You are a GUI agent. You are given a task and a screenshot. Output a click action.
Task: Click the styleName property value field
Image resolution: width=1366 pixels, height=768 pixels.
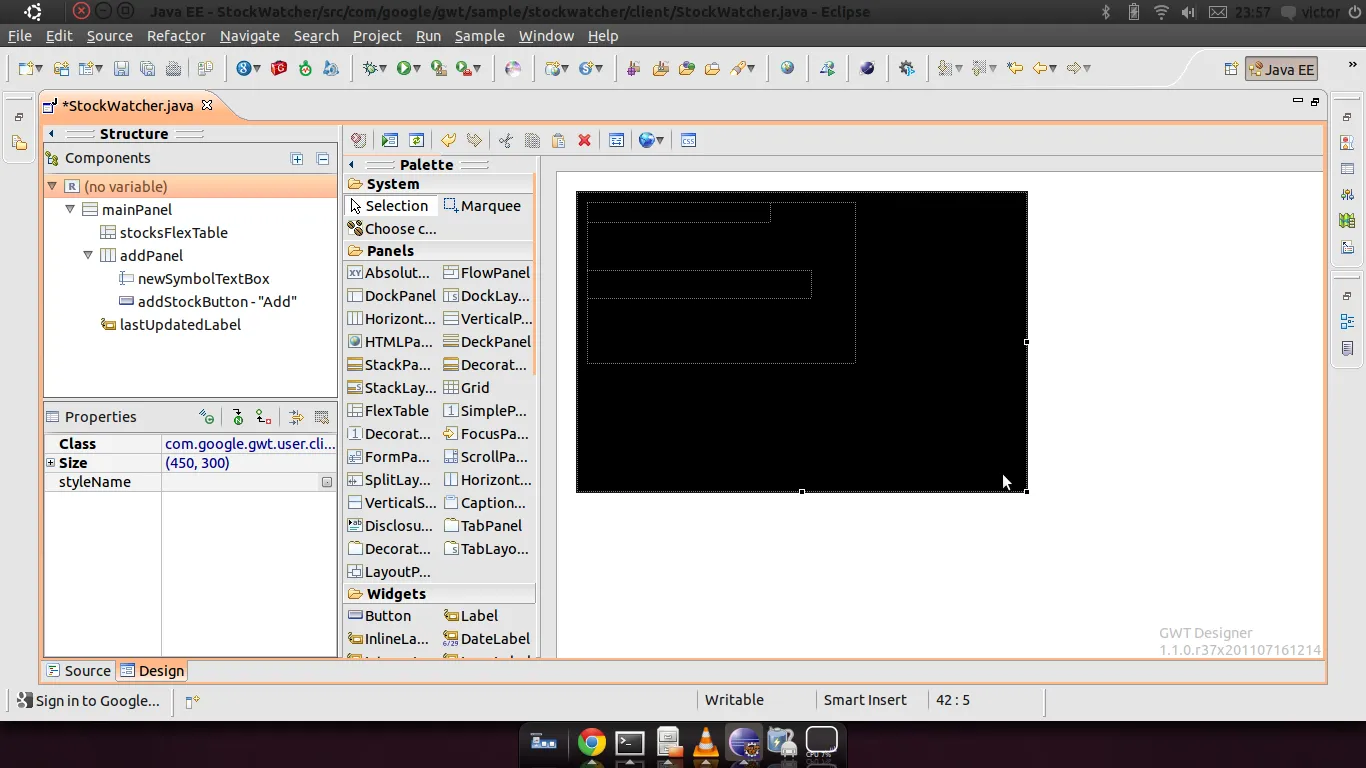[240, 482]
